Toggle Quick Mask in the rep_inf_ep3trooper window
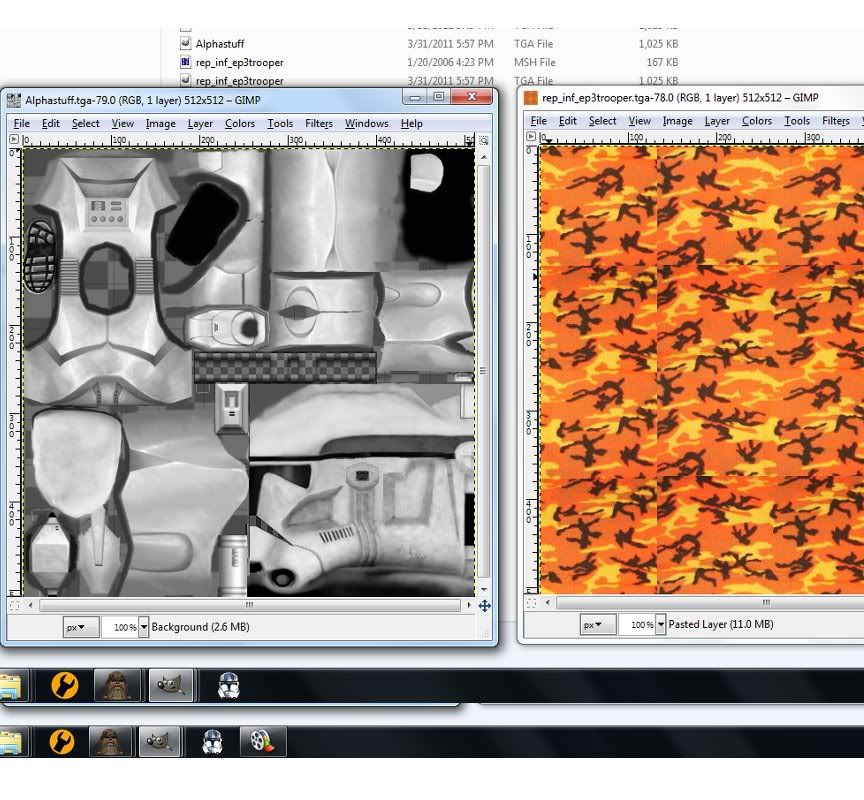 pyautogui.click(x=531, y=603)
